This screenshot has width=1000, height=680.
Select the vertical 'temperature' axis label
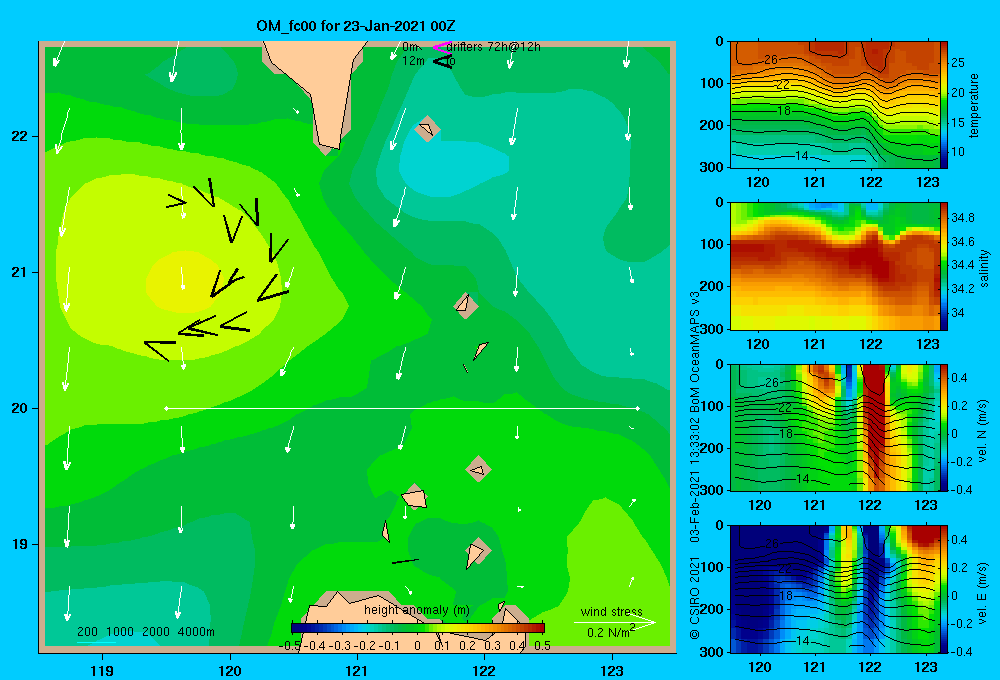point(974,105)
